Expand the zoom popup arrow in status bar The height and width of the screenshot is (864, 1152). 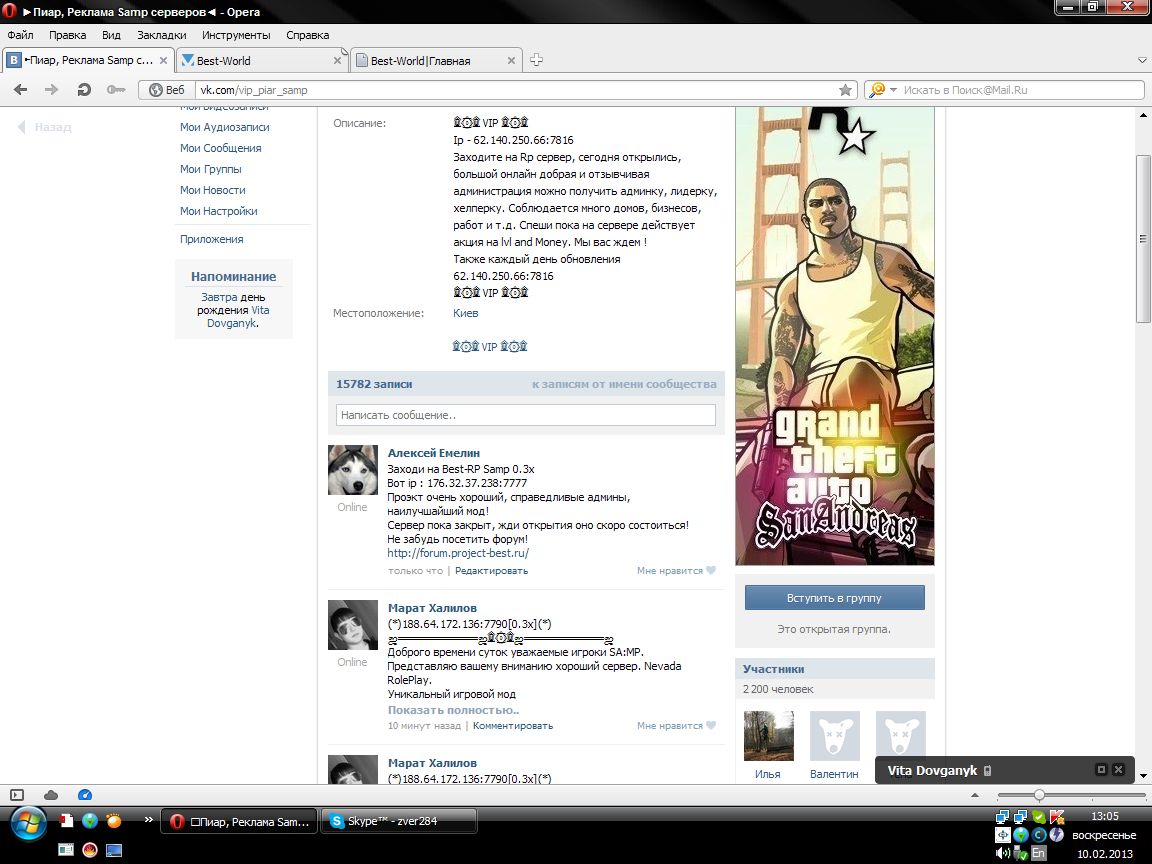coord(975,795)
